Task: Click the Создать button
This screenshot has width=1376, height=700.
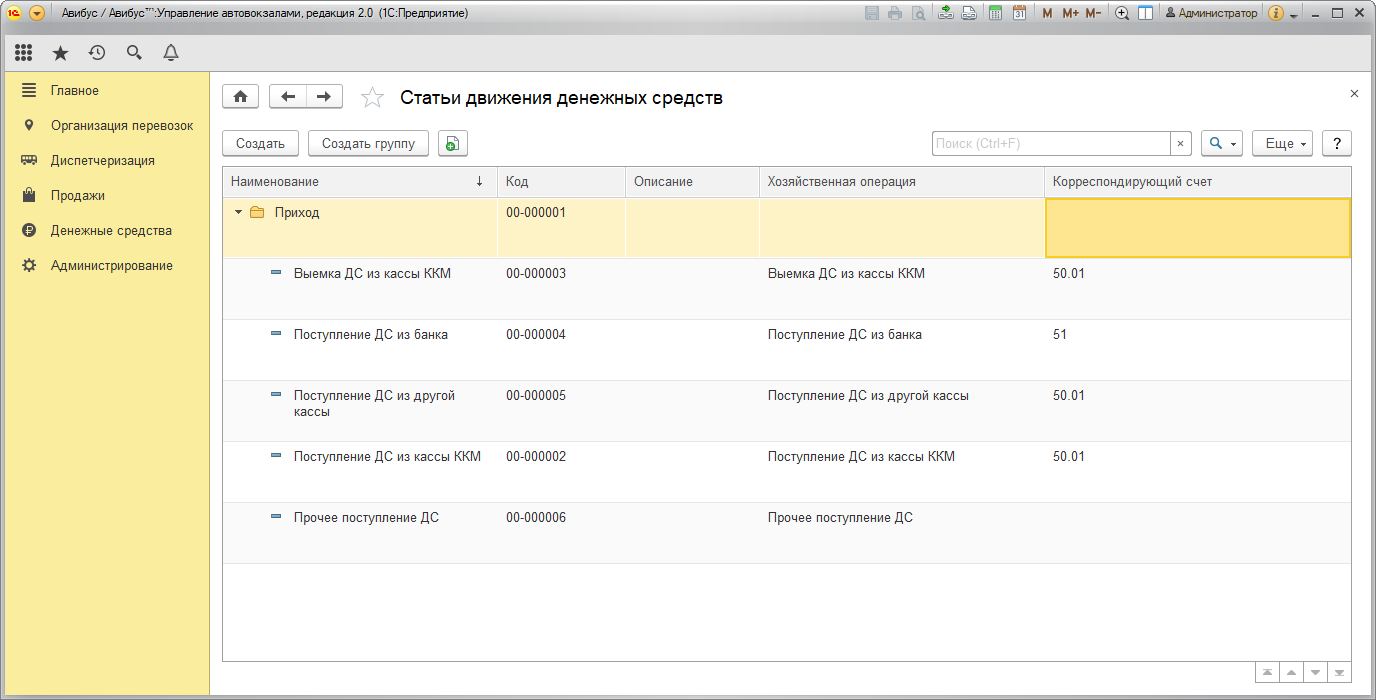Action: tap(260, 144)
